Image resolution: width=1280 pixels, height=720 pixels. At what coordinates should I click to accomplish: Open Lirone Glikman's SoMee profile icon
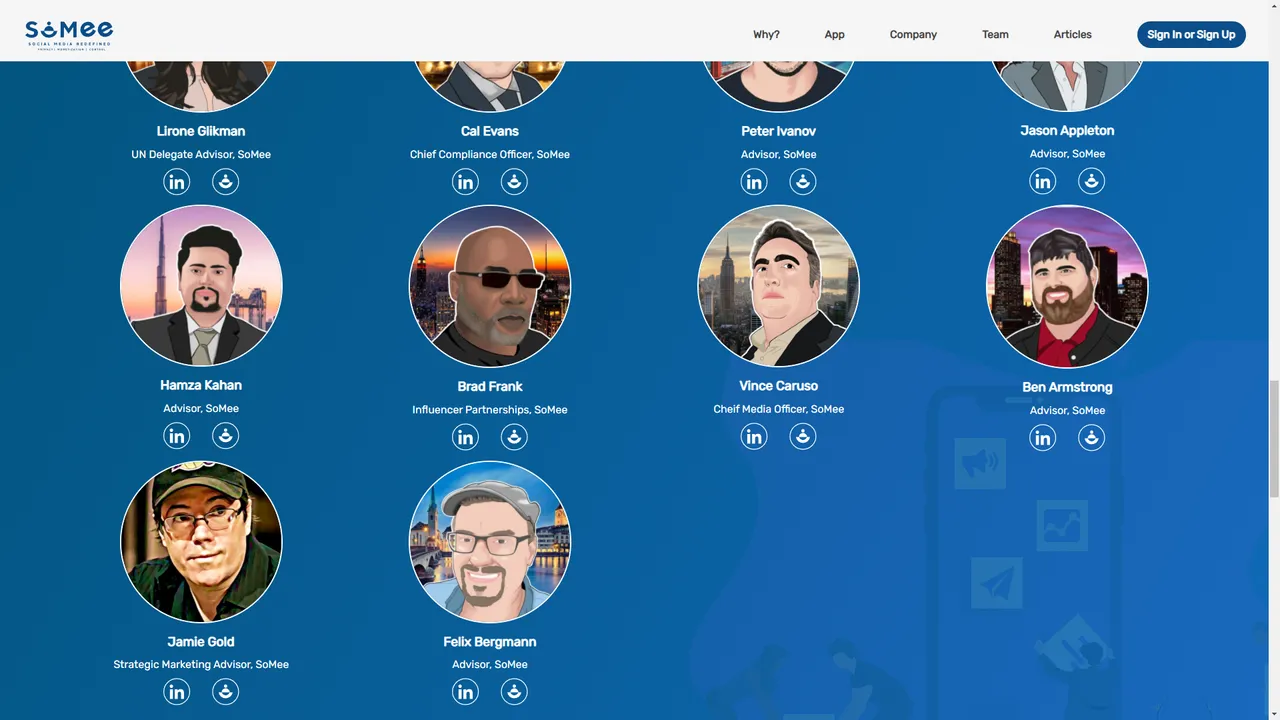click(226, 182)
